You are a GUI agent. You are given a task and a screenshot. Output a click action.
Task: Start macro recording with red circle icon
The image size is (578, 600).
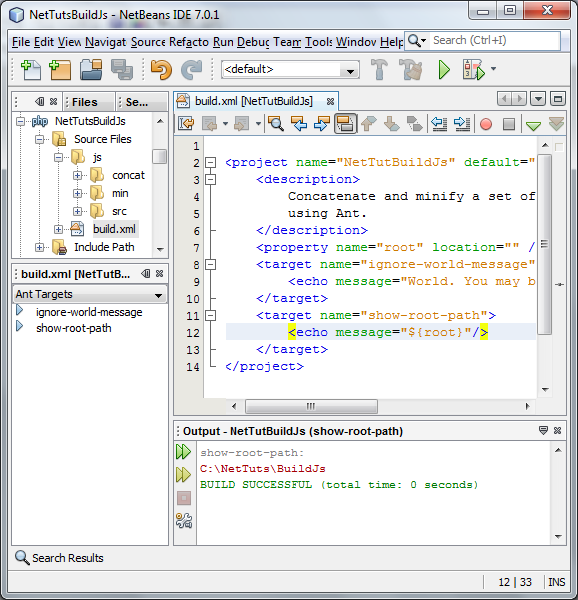(x=486, y=124)
